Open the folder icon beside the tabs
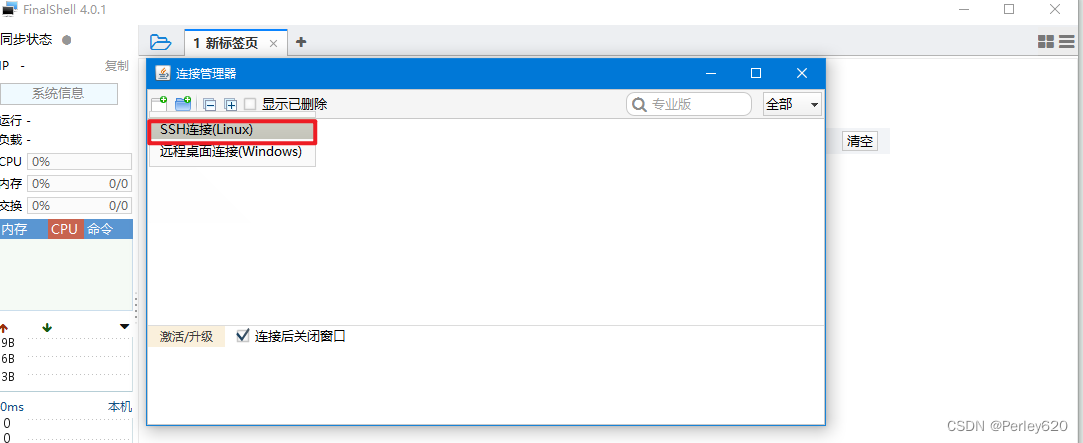The height and width of the screenshot is (443, 1083). coord(160,42)
